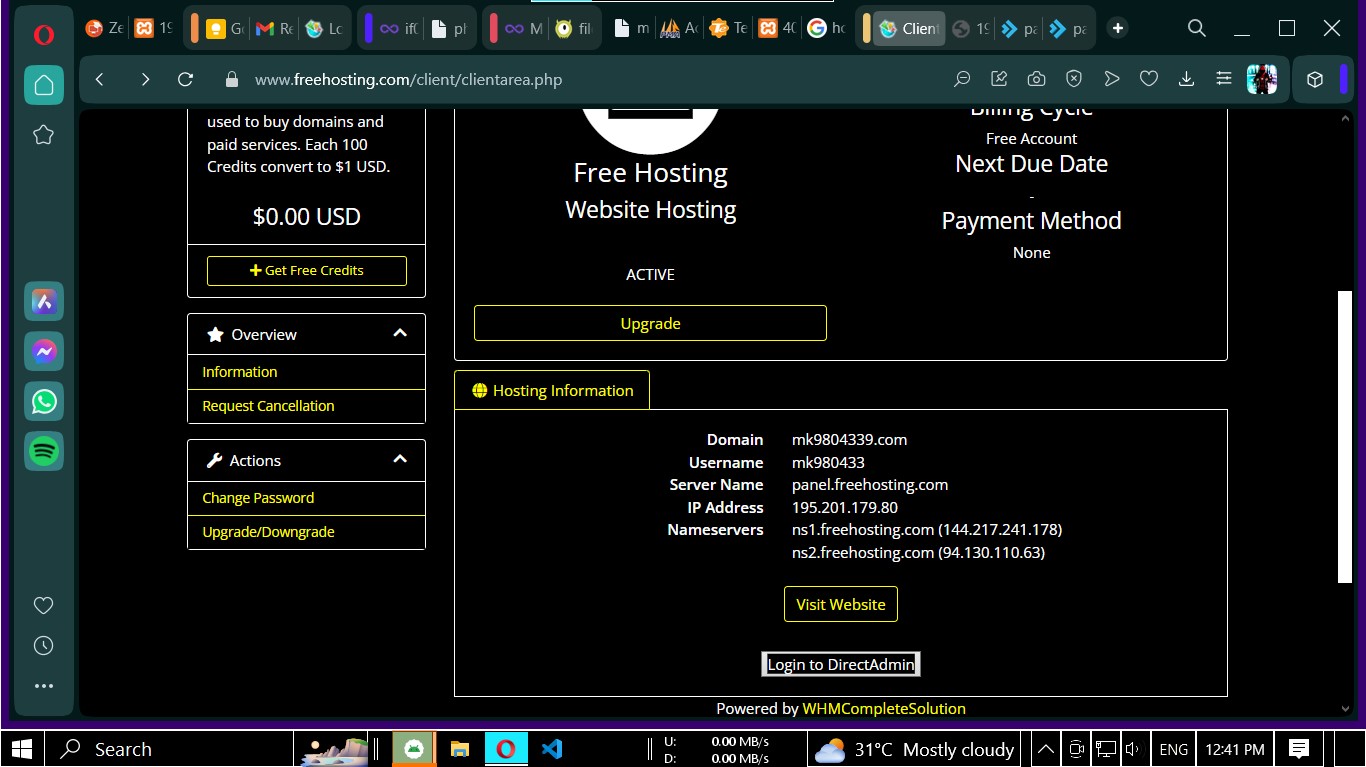Open Messenger from the sidebar
This screenshot has height=767, width=1366.
point(44,352)
